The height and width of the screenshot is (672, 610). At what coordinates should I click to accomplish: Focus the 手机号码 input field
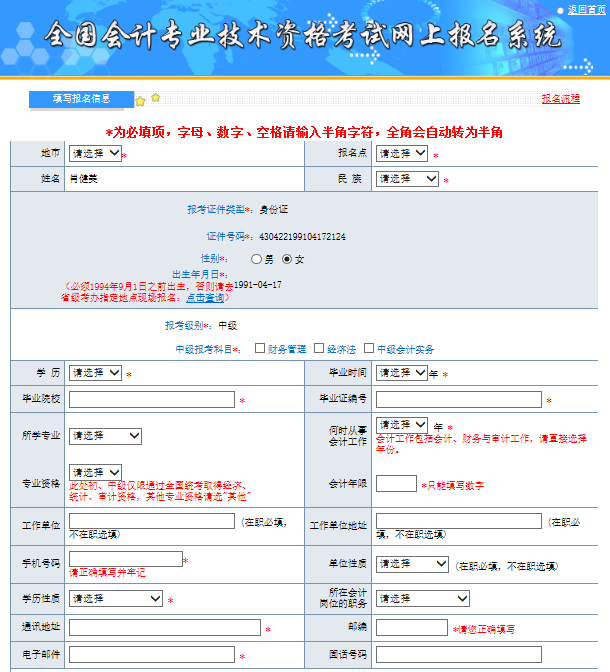pyautogui.click(x=126, y=559)
